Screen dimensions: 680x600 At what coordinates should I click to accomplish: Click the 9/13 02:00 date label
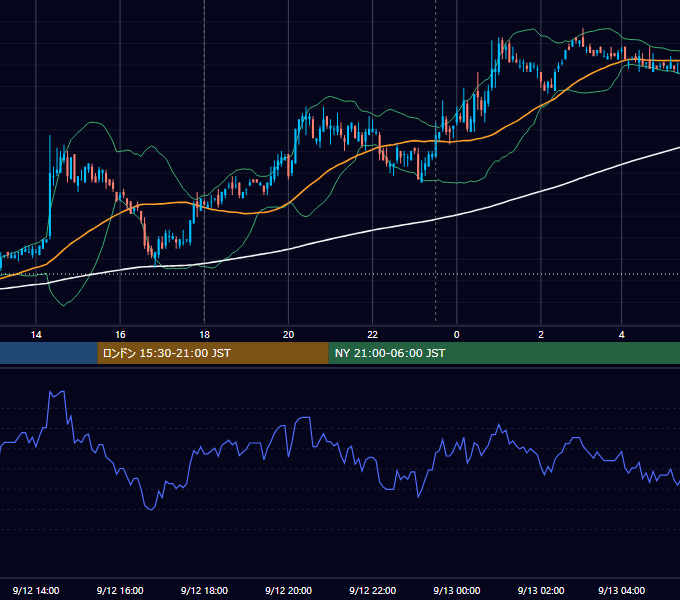tap(541, 590)
